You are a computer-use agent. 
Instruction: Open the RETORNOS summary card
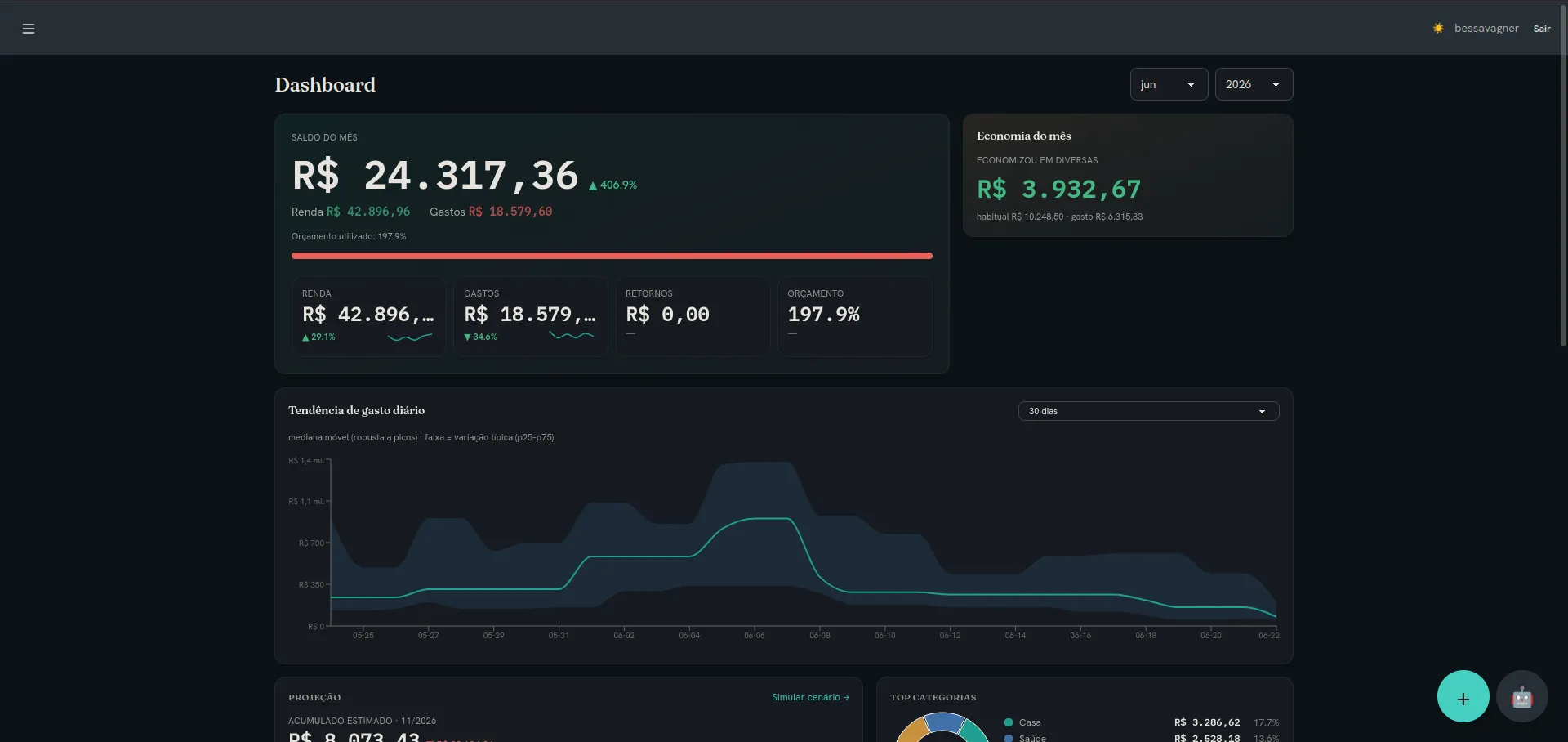(x=692, y=316)
